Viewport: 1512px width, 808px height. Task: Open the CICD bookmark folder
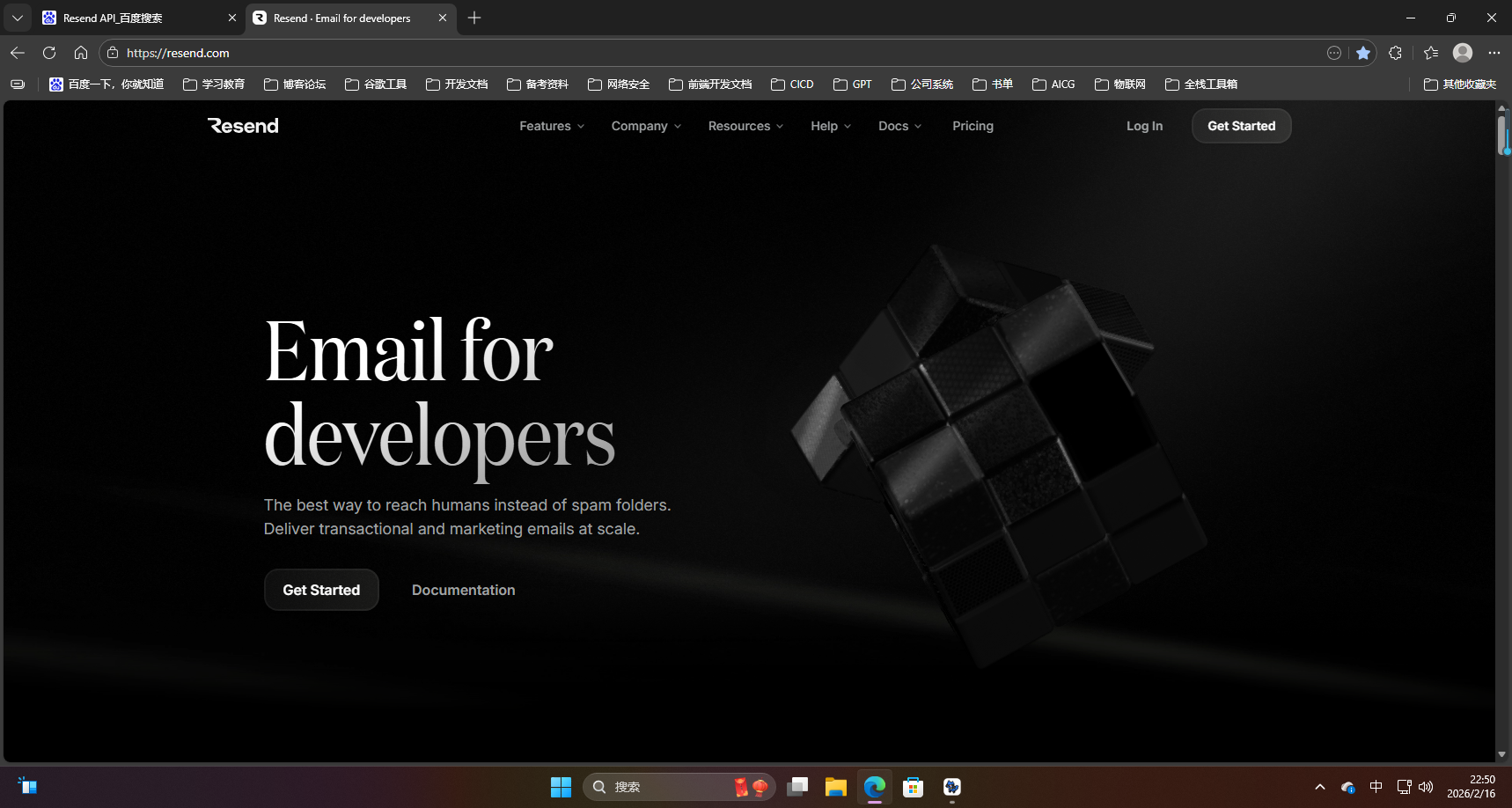click(792, 84)
